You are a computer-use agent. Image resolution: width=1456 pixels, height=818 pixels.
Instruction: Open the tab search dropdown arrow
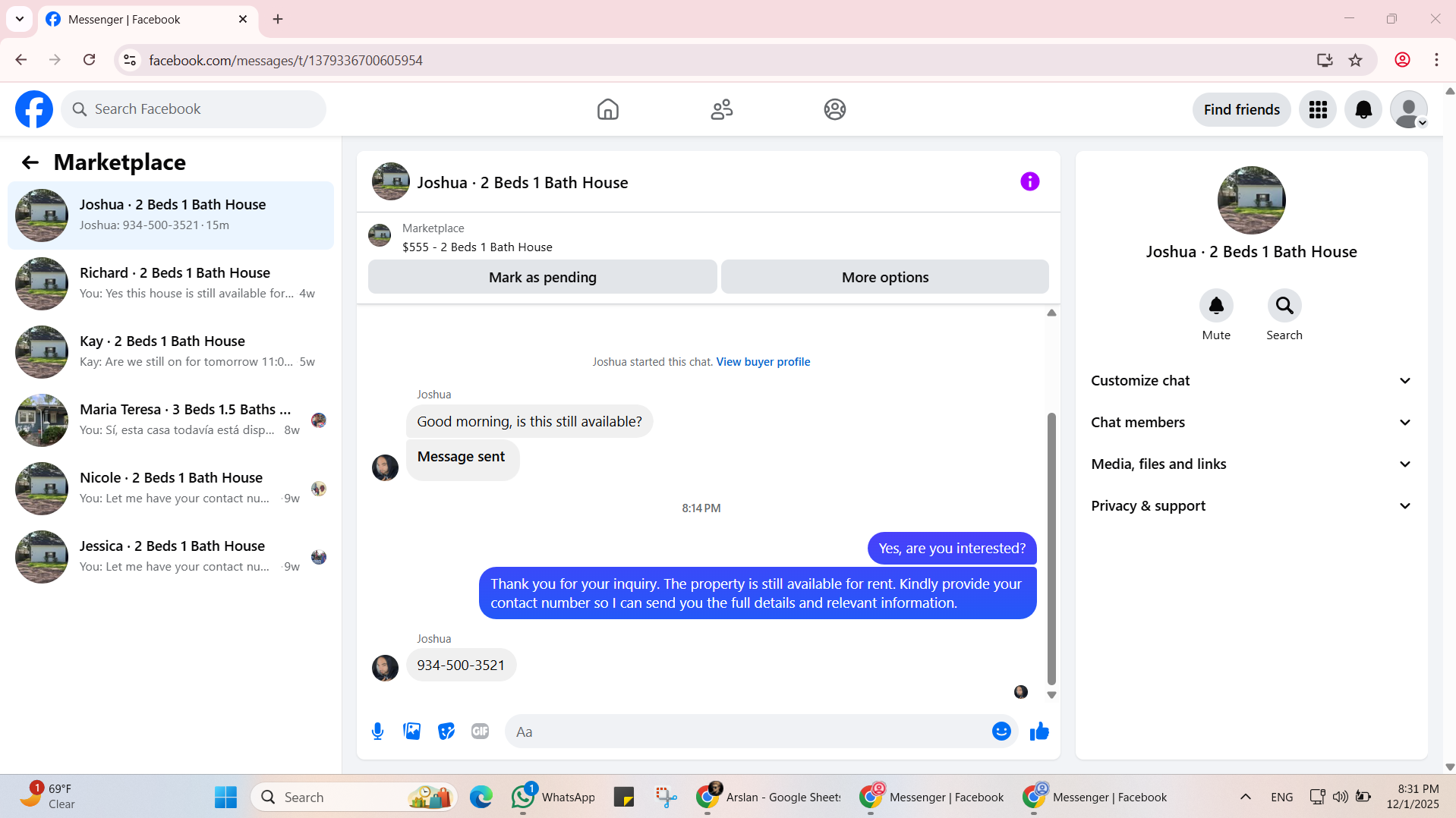(20, 19)
